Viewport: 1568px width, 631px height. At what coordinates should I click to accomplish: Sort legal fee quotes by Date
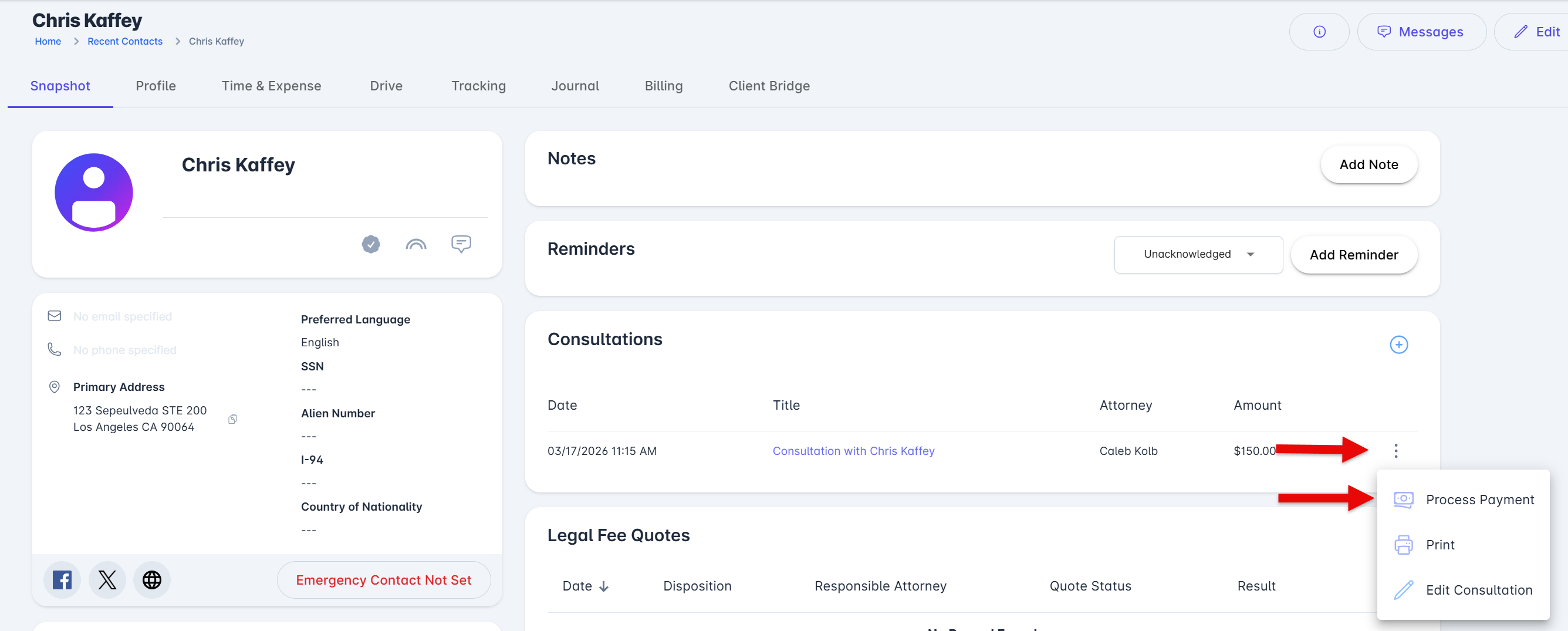[585, 586]
